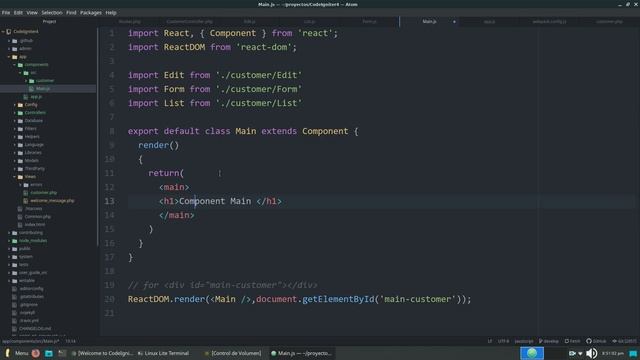Select Main.js in the project tree
The height and width of the screenshot is (360, 640).
coord(43,89)
